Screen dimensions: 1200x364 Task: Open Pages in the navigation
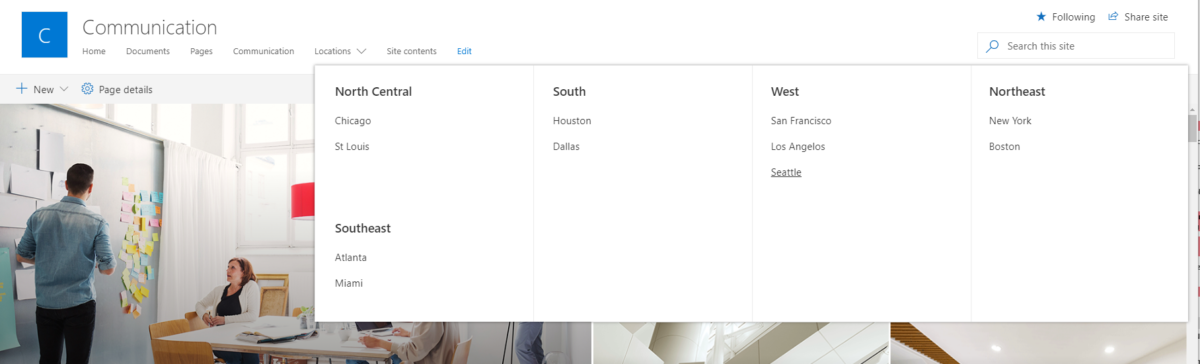201,51
